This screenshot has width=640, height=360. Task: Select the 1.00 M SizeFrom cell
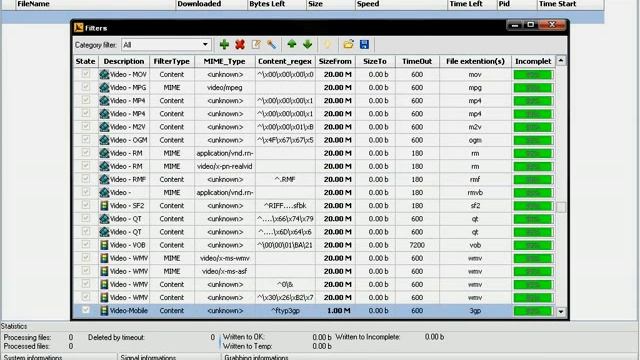click(336, 311)
